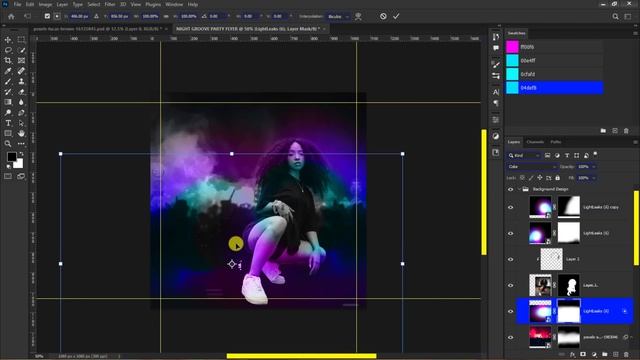This screenshot has width=640, height=360.
Task: Click the foreground color black box
Action: (11, 157)
